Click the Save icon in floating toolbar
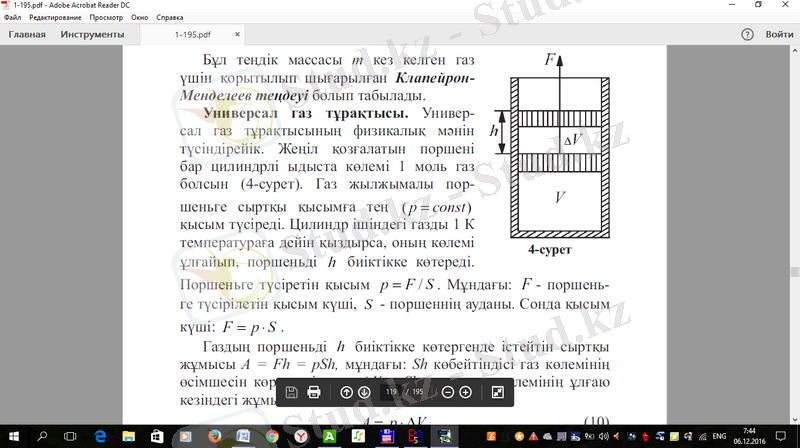 click(x=291, y=392)
